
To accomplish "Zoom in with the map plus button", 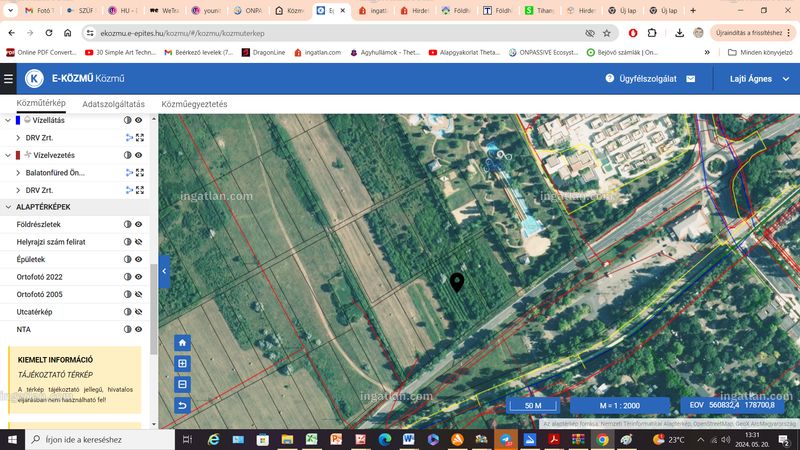I will click(182, 364).
